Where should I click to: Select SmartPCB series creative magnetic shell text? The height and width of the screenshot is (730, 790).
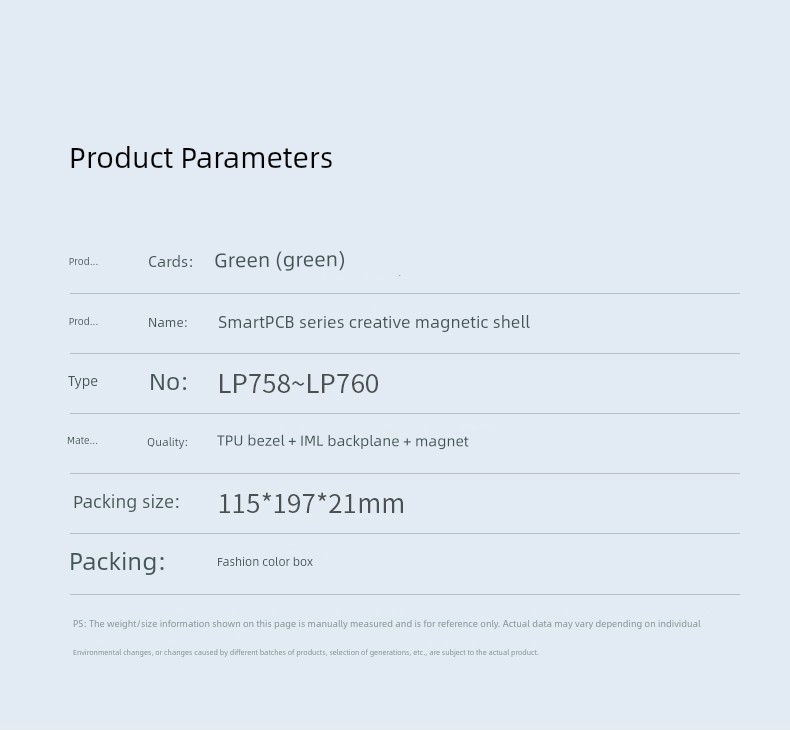374,322
